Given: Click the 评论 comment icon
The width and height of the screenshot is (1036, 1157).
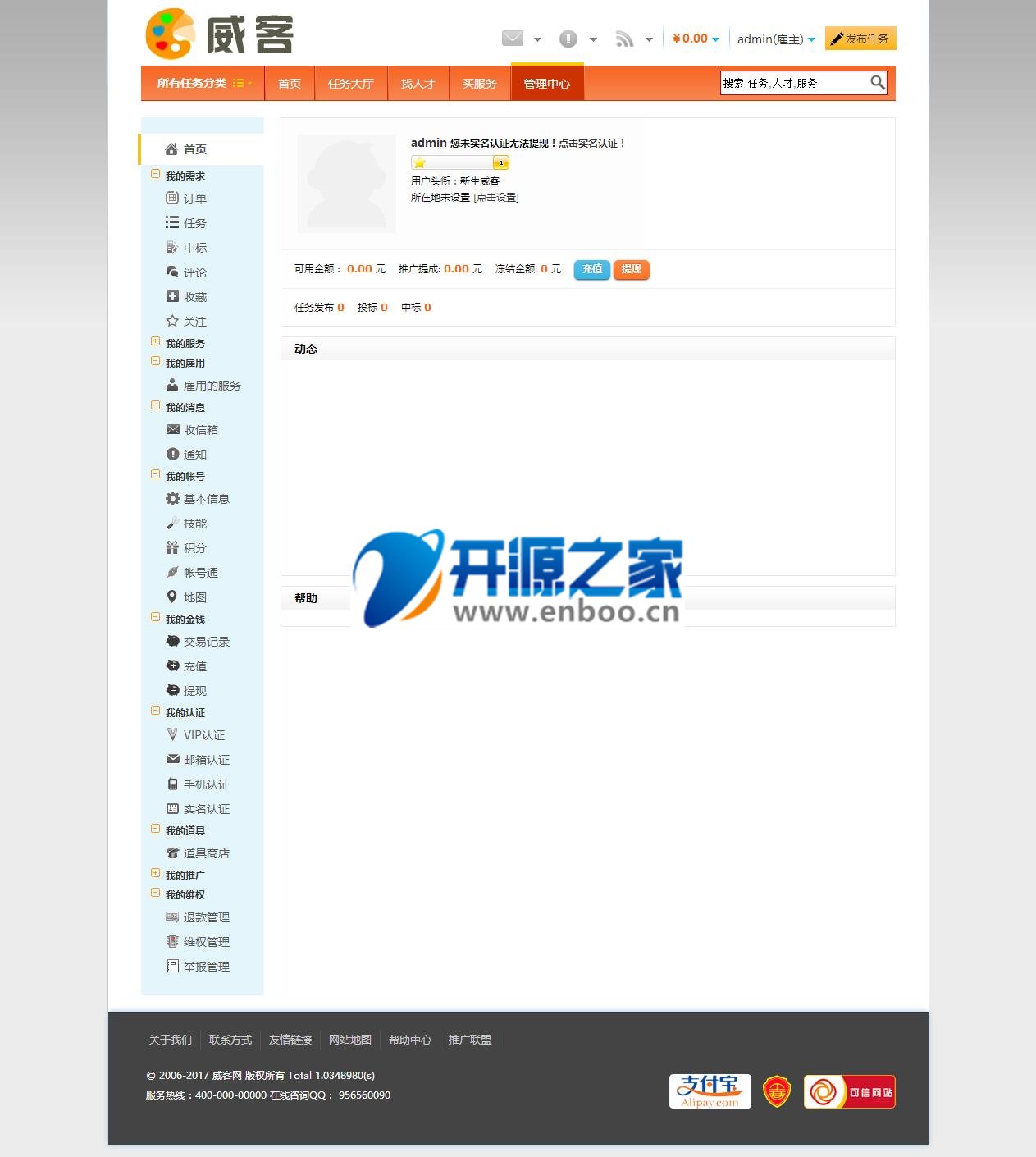Looking at the screenshot, I should pos(172,272).
